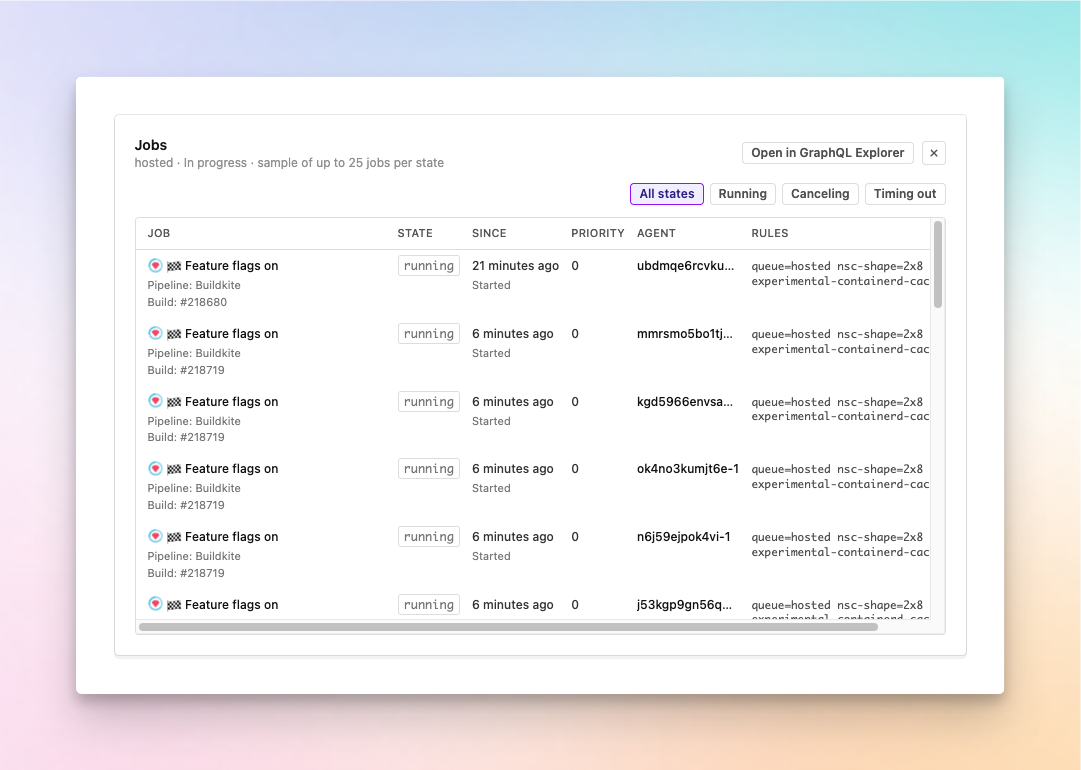Click Jobs panel heading
The height and width of the screenshot is (770, 1081).
150,145
